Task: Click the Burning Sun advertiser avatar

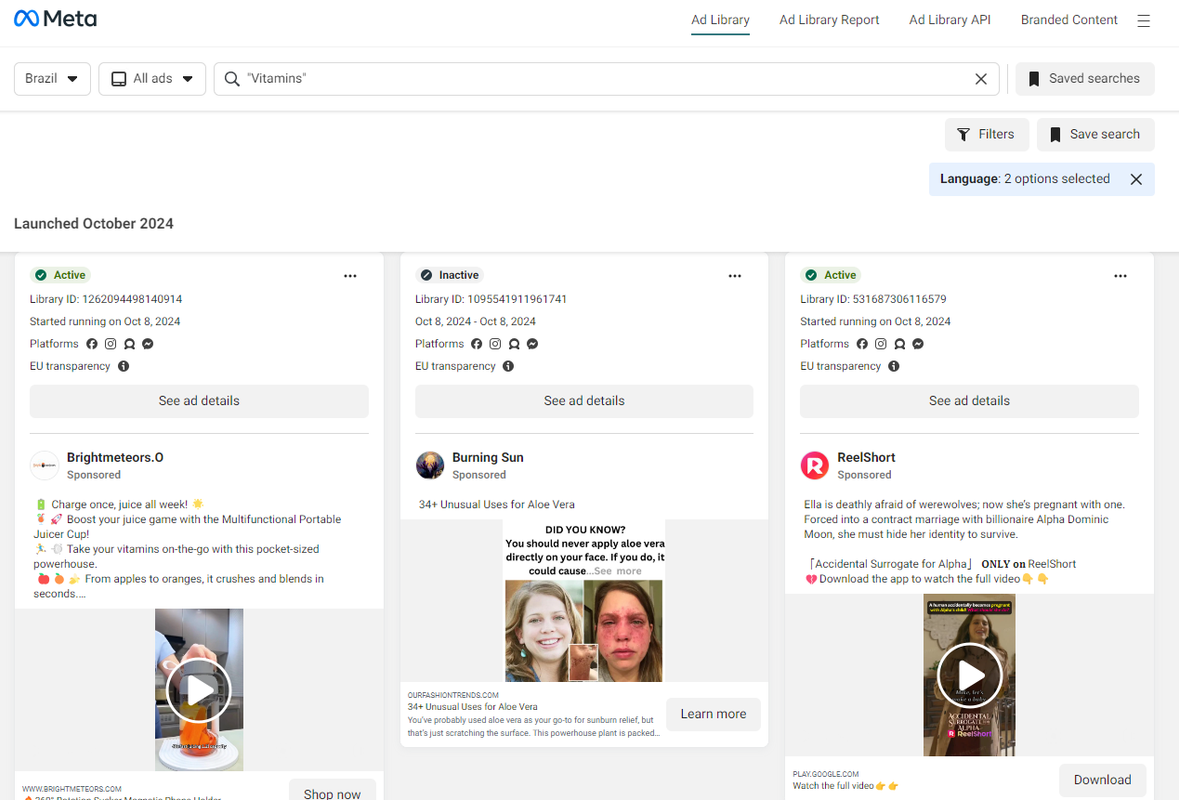Action: [x=430, y=465]
